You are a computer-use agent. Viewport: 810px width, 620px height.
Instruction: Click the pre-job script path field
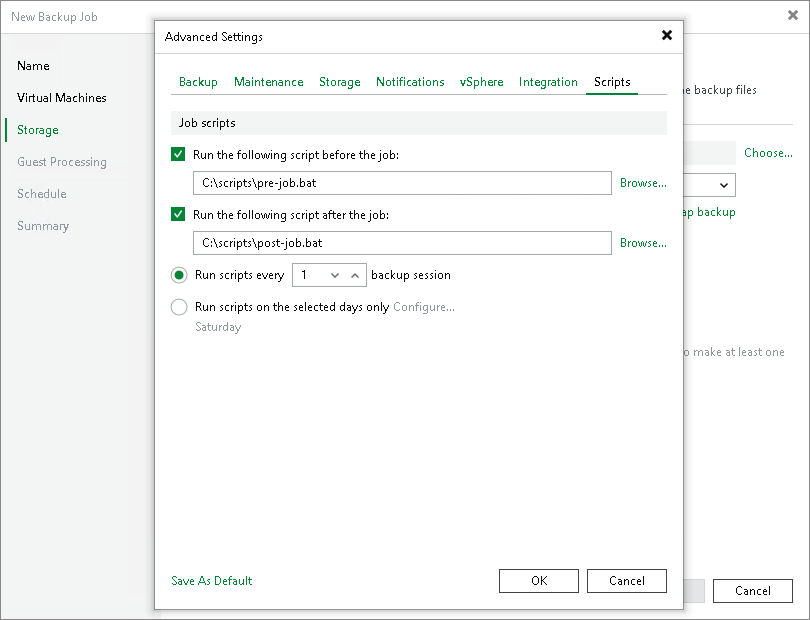point(402,183)
